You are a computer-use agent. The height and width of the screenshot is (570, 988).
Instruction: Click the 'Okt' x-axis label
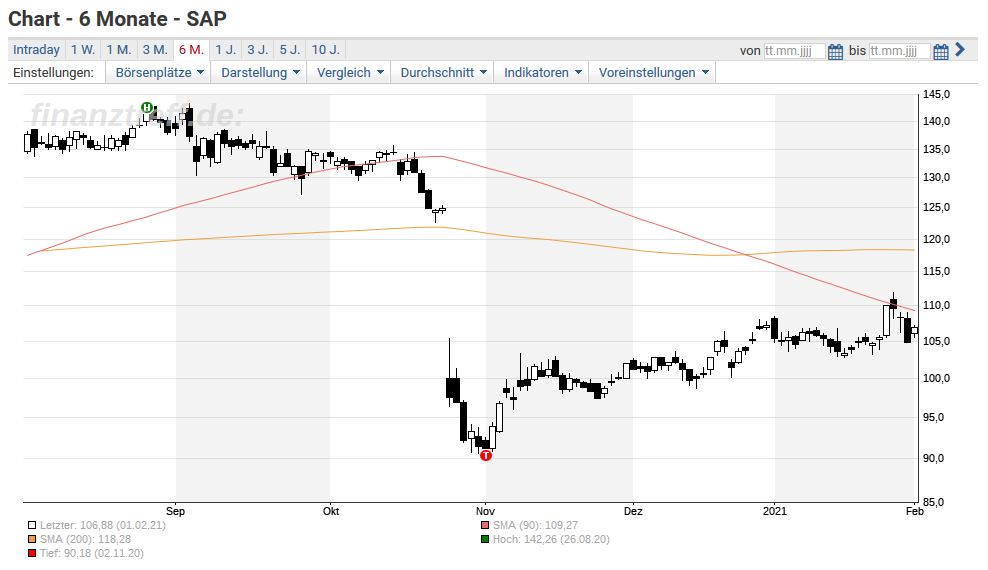point(331,511)
